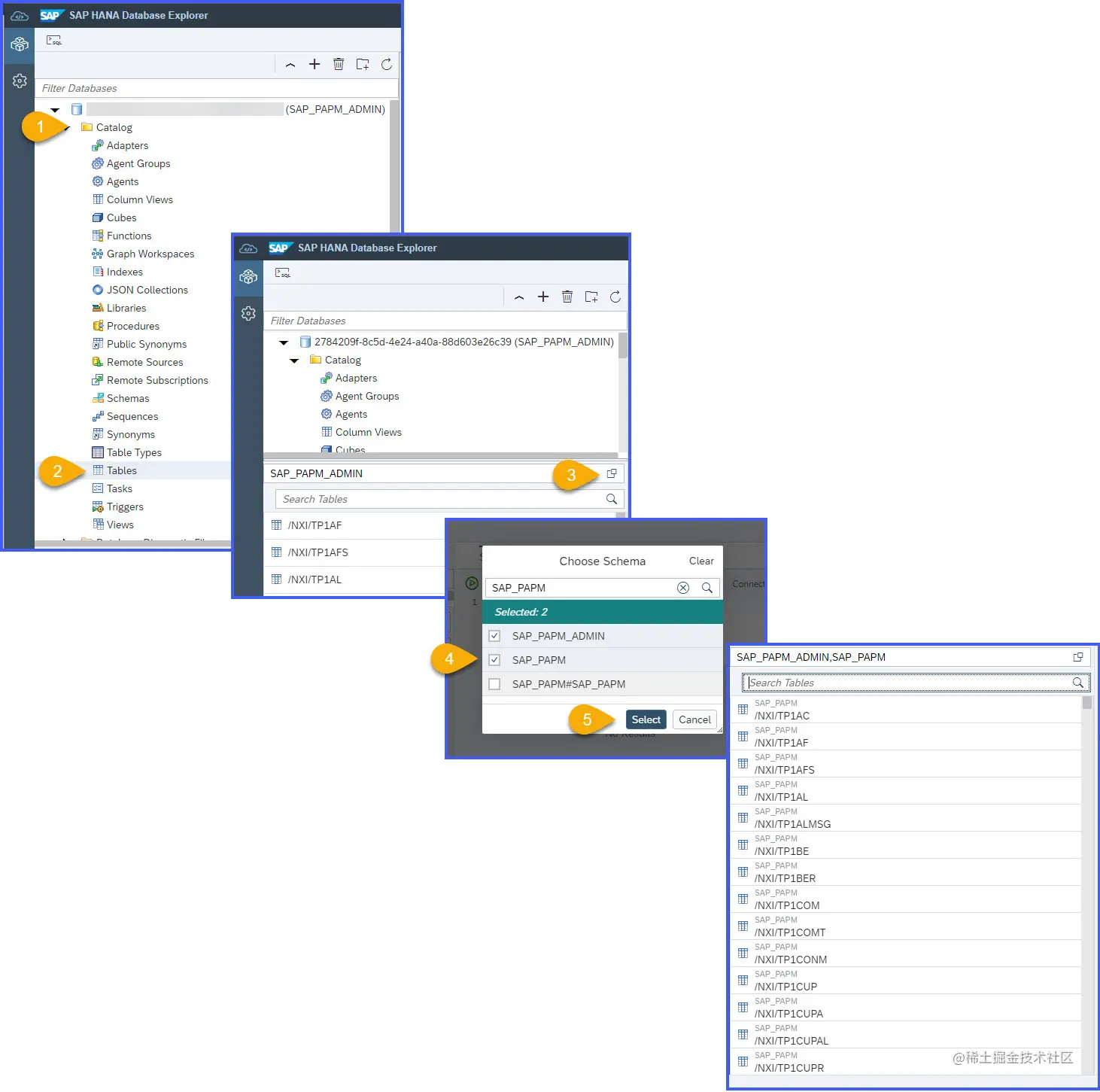1100x1092 pixels.
Task: Click Select button in Choose Schema dialog
Action: (x=646, y=719)
